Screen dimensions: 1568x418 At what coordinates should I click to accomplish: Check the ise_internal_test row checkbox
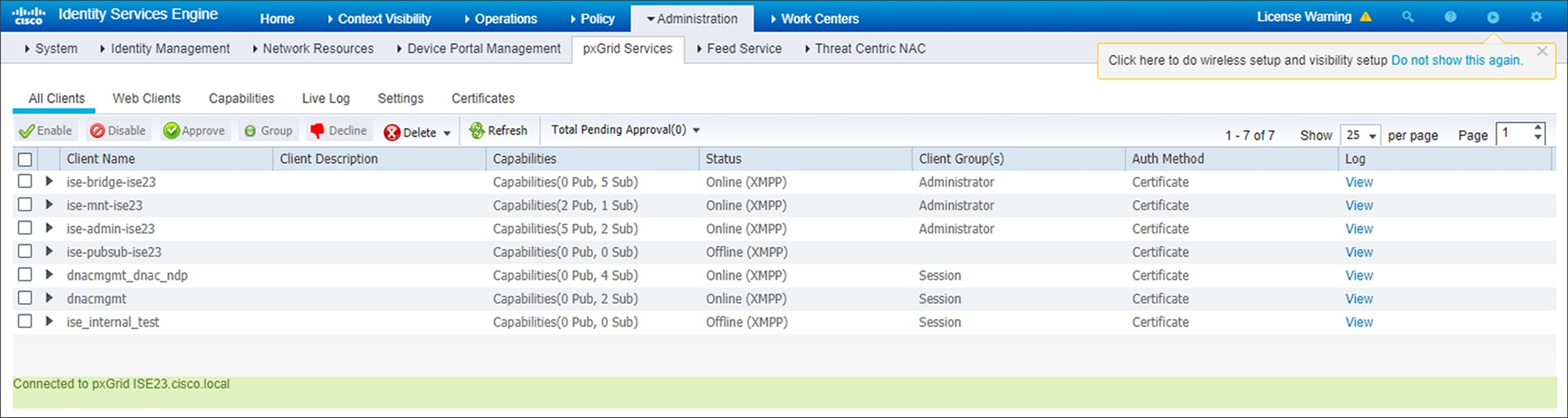click(25, 322)
